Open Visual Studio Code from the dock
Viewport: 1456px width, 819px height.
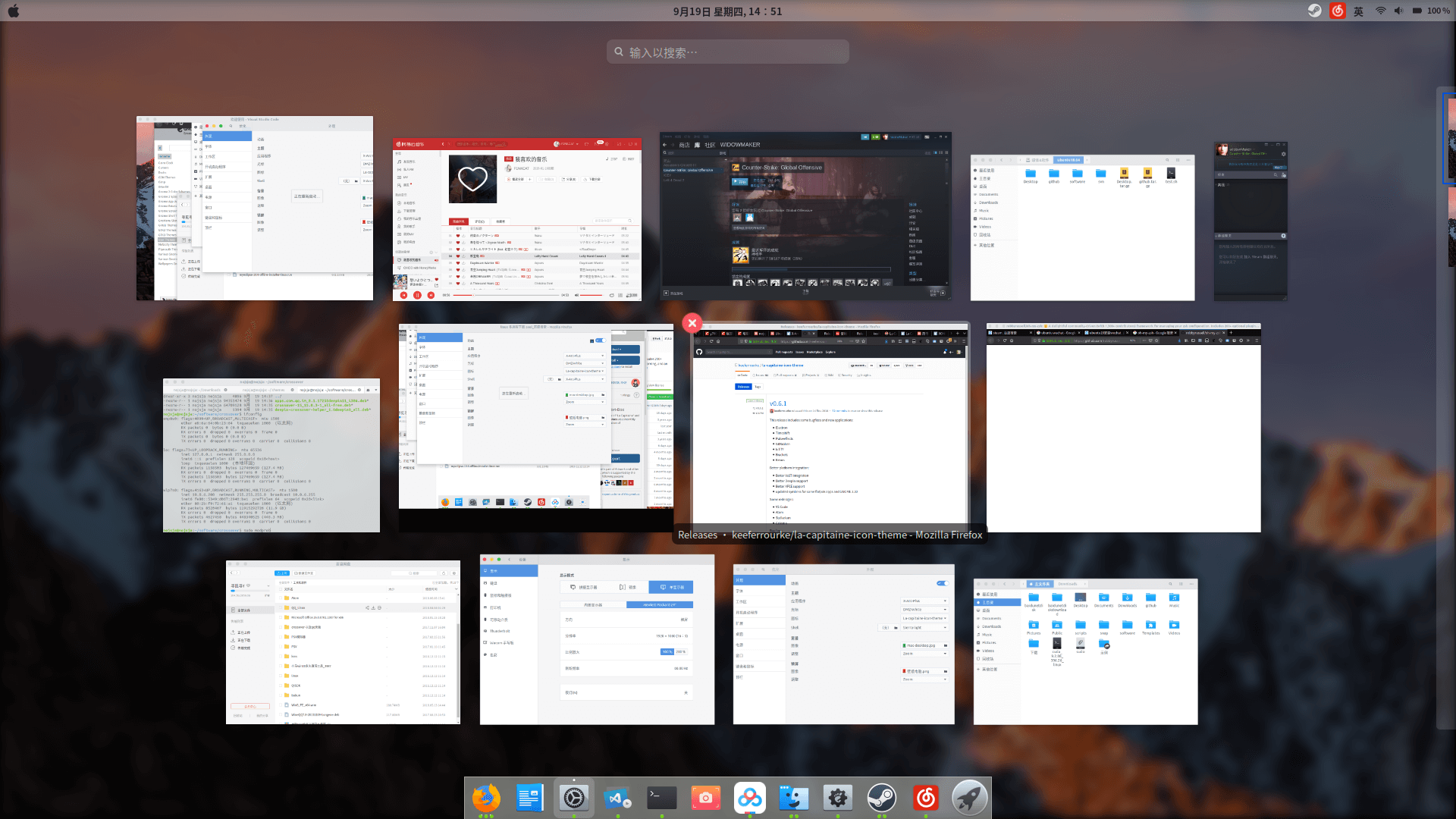[x=616, y=798]
